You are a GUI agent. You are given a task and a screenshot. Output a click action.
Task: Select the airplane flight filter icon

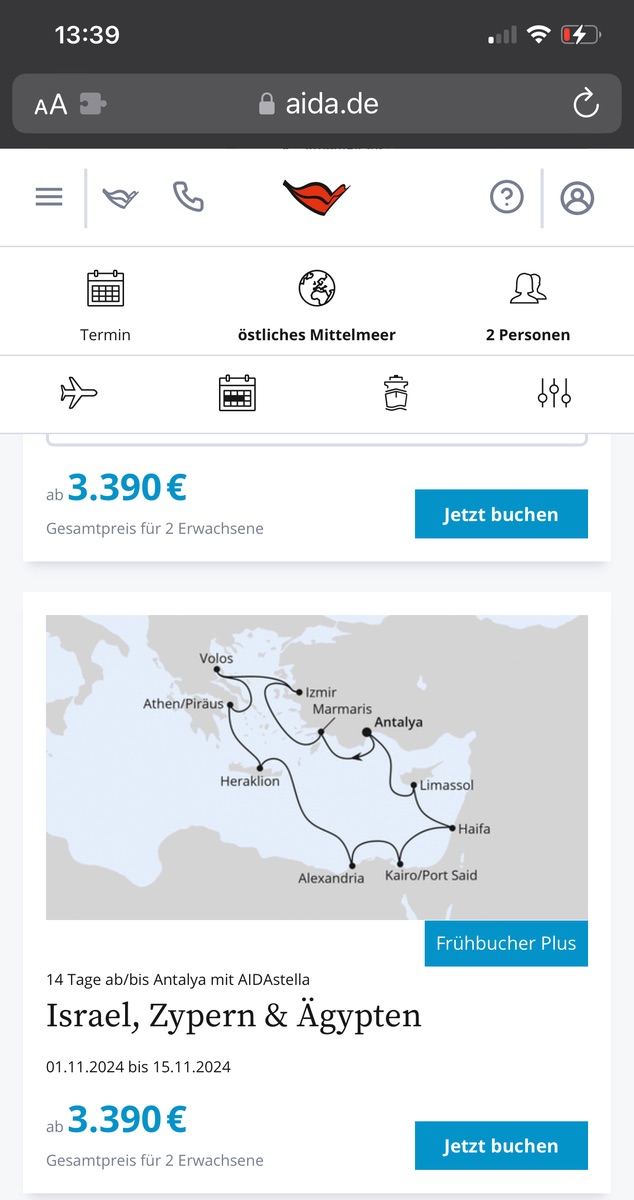coord(79,394)
